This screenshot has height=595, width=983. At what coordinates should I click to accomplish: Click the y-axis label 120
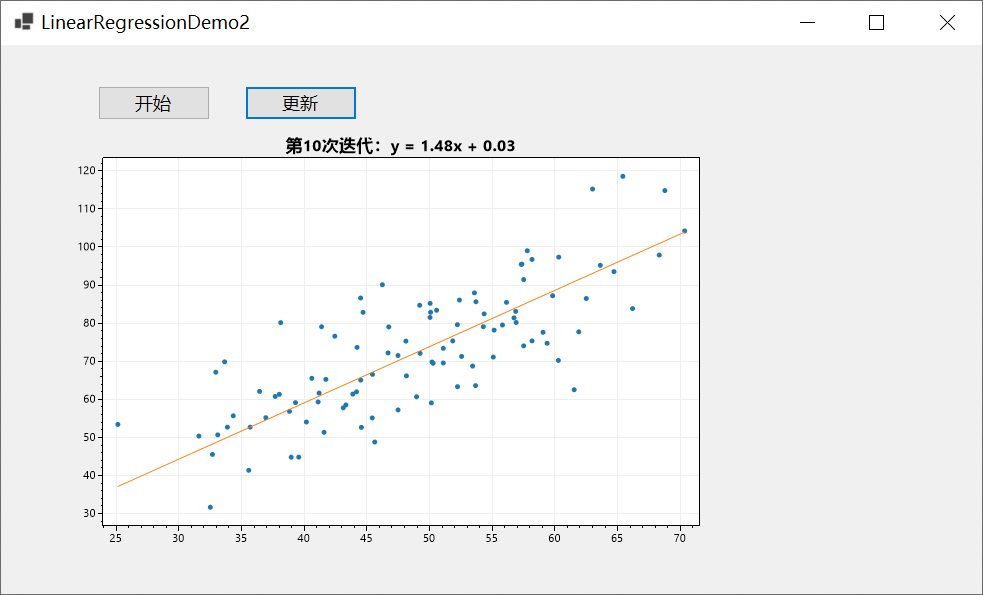pos(87,171)
